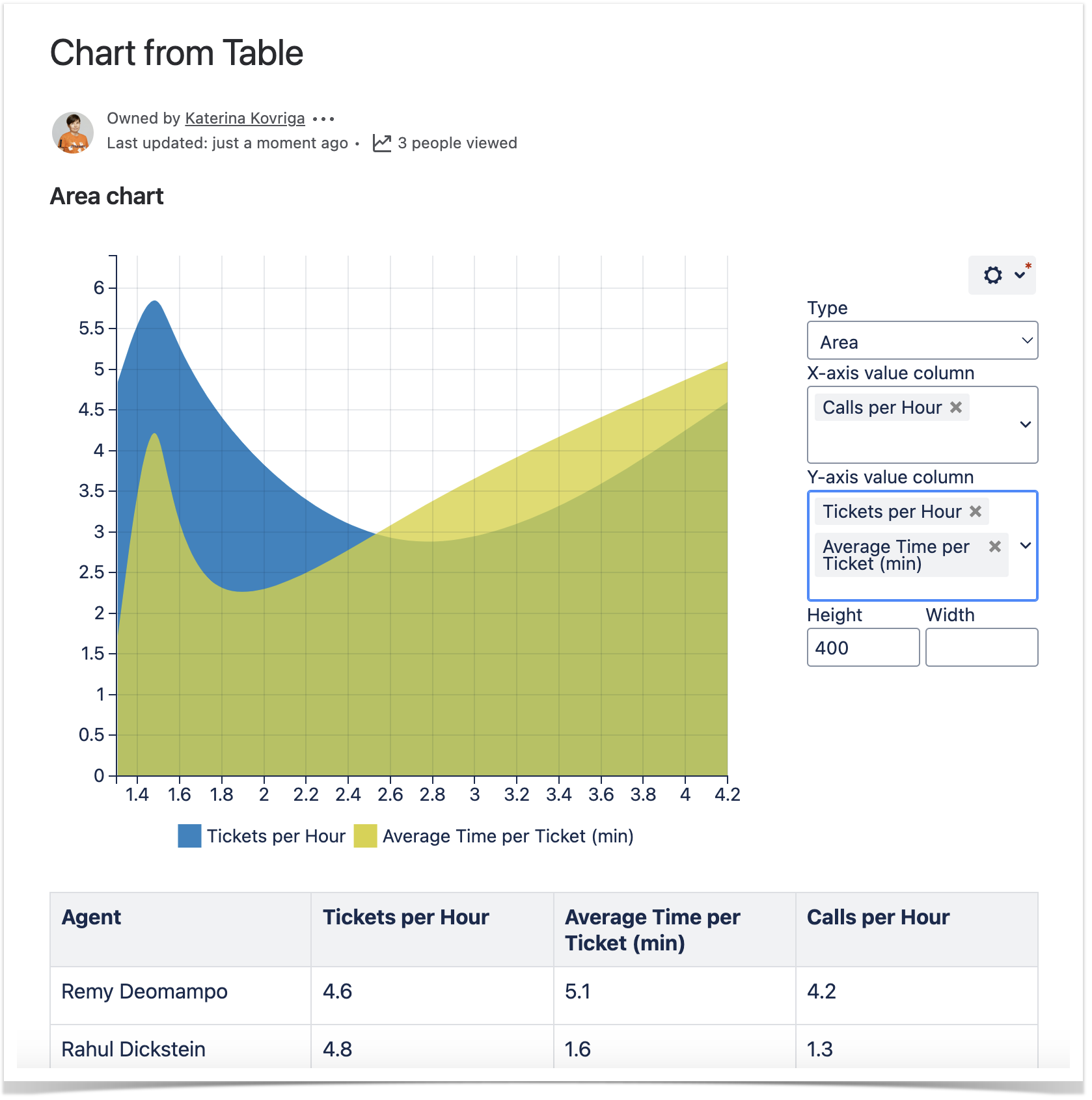The width and height of the screenshot is (1092, 1100).
Task: Open the three-dots menu beside owner name
Action: (323, 119)
